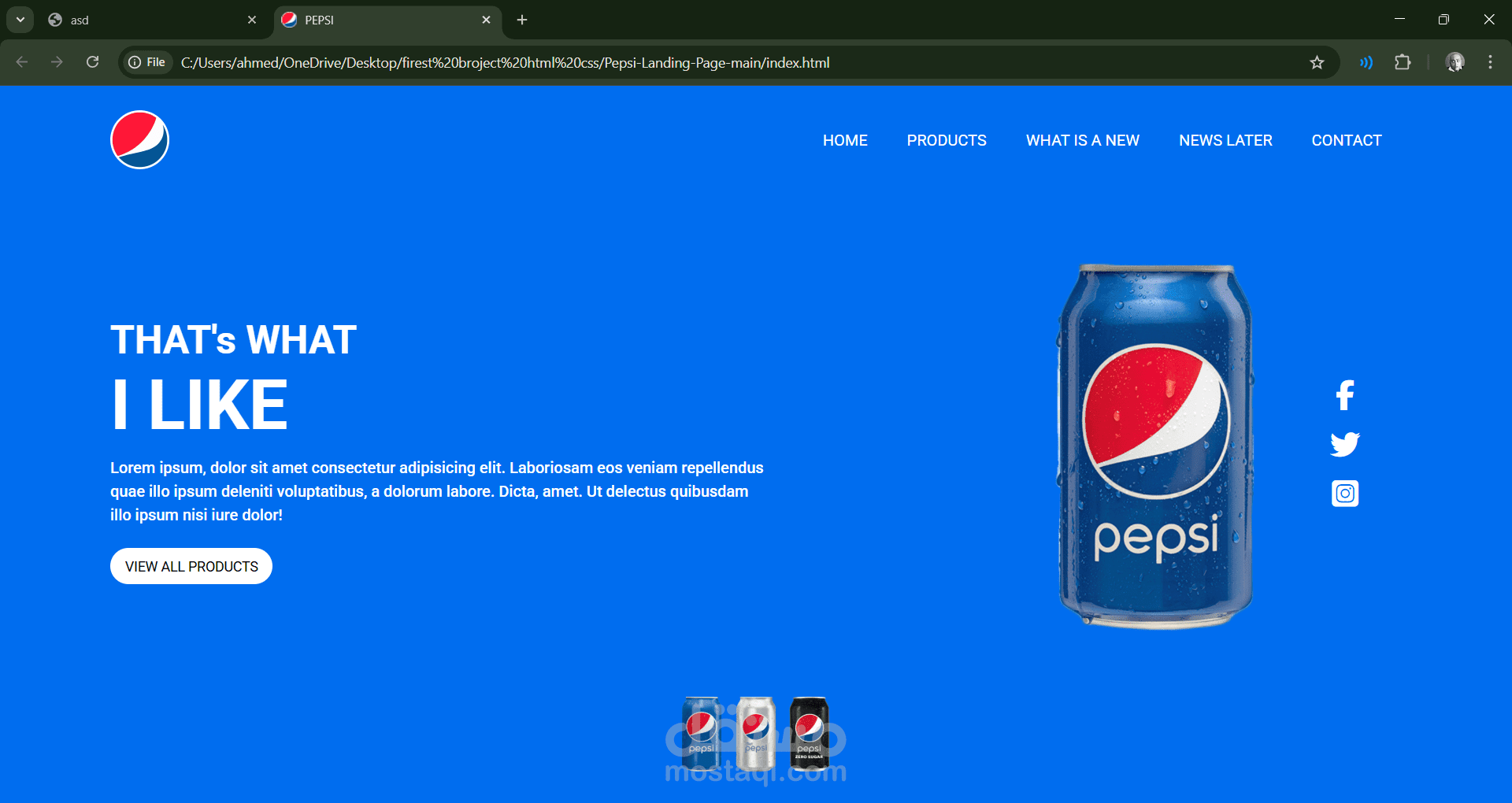Click the VIEW ALL PRODUCTS button
The width and height of the screenshot is (1512, 803).
tap(191, 566)
